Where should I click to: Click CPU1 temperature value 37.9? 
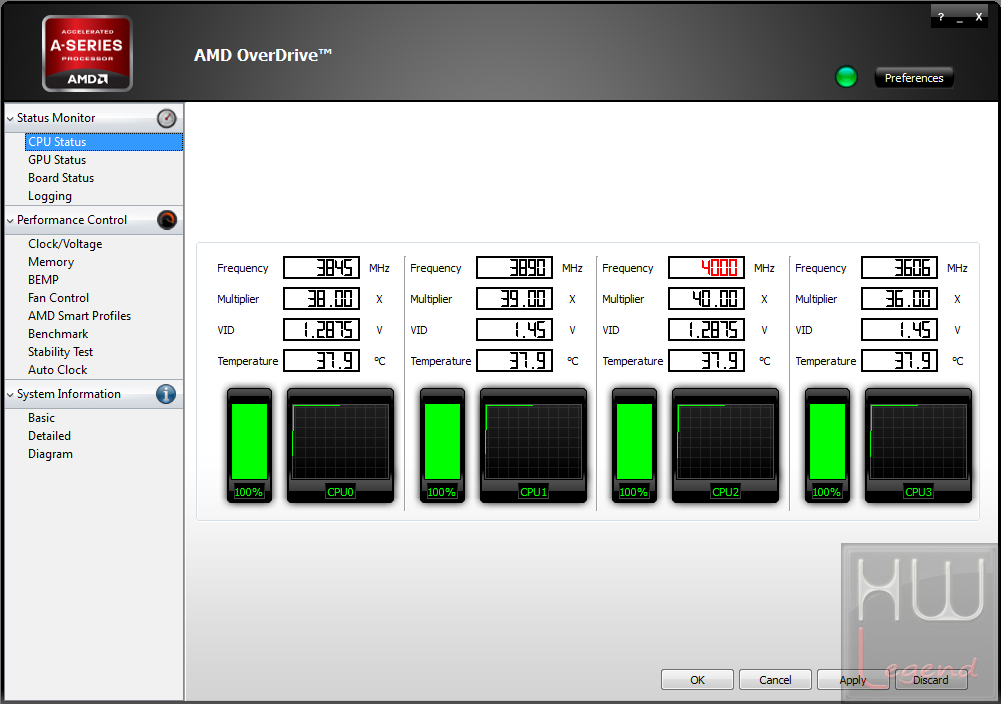point(515,361)
